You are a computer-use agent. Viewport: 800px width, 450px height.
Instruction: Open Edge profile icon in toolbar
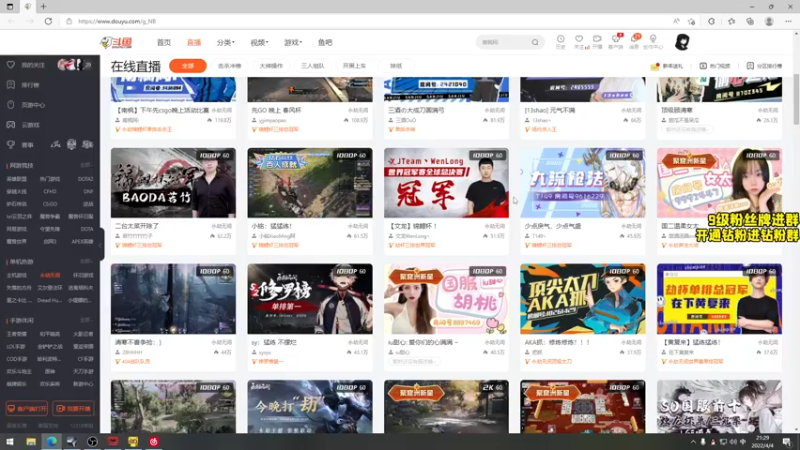pos(769,21)
